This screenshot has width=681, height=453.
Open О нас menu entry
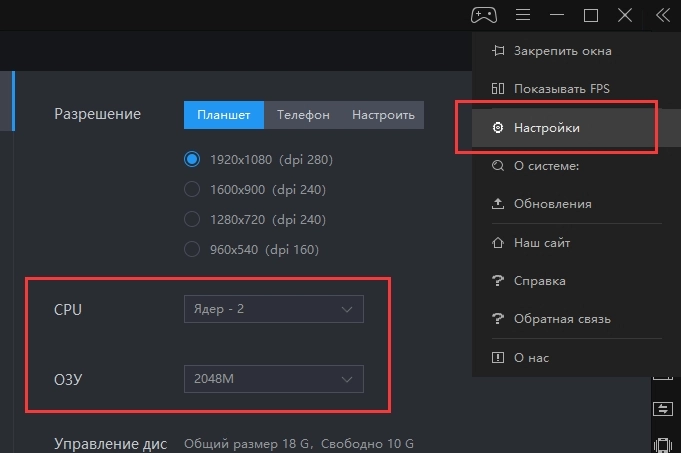click(576, 357)
